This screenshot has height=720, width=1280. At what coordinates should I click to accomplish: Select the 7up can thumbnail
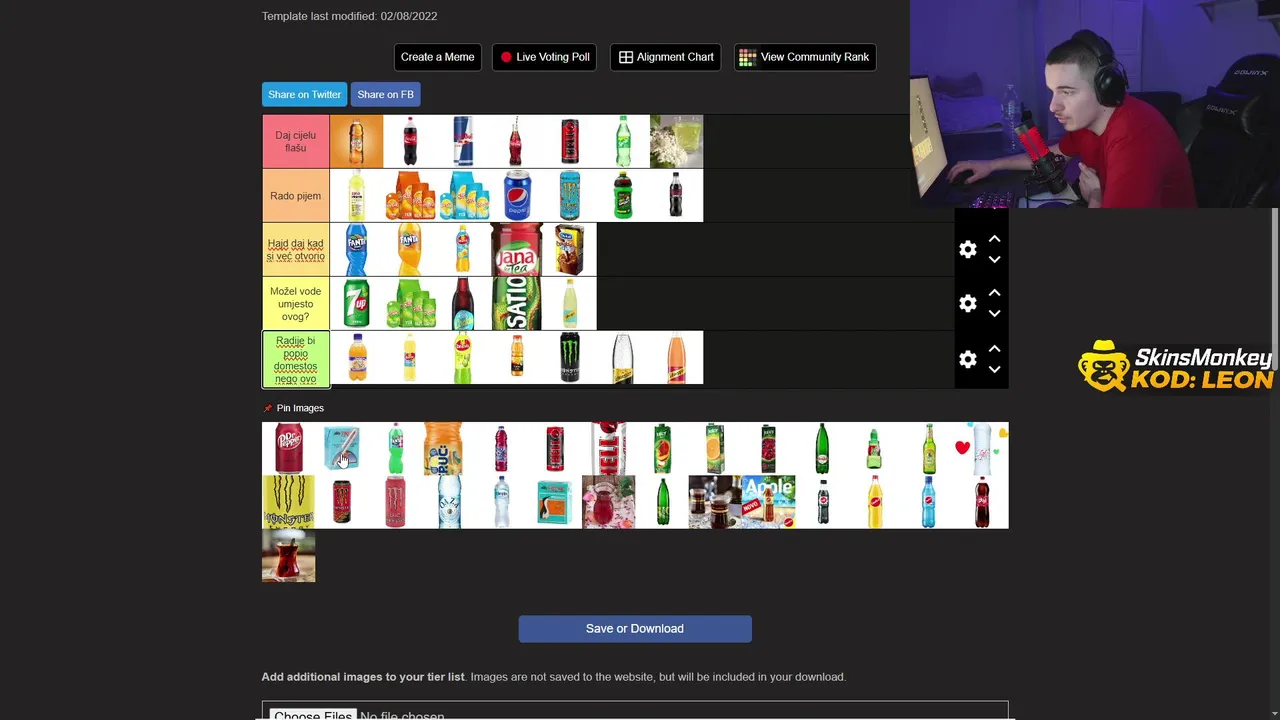(356, 304)
